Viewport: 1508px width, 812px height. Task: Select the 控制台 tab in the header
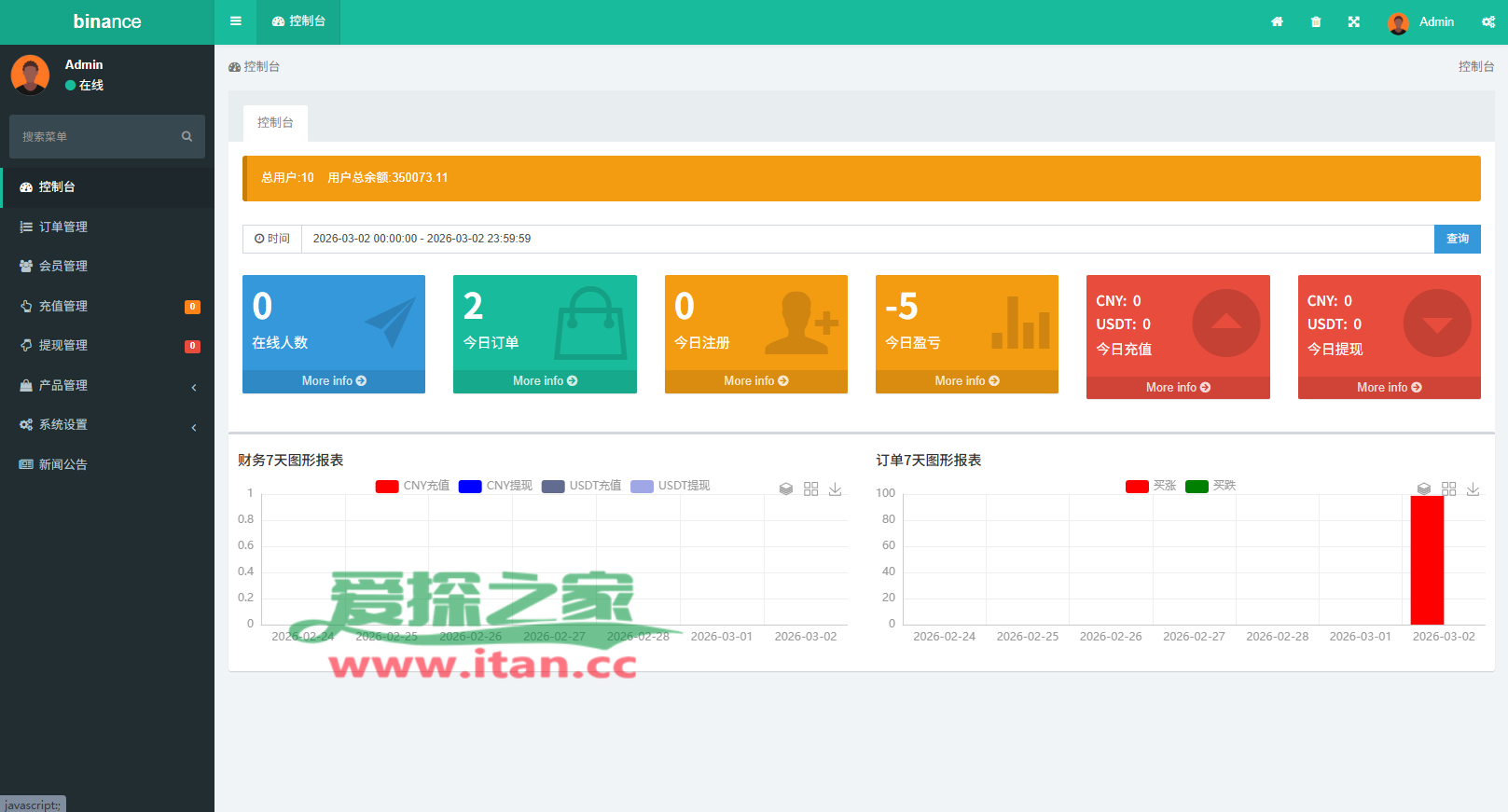[x=298, y=21]
